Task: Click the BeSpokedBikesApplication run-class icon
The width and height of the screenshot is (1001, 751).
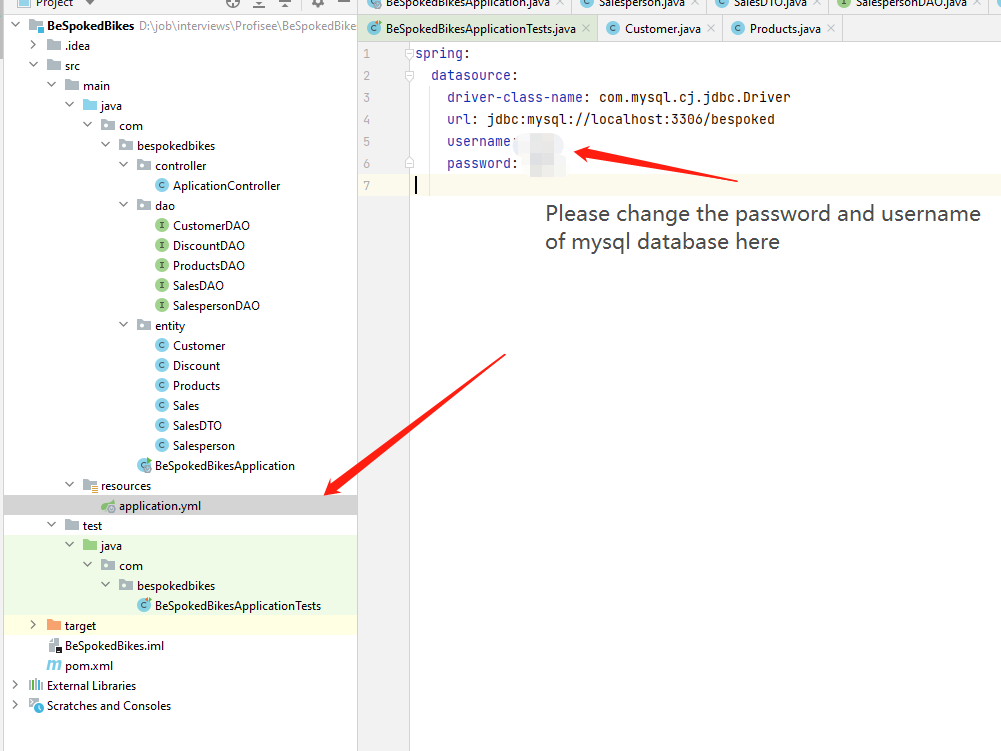Action: pyautogui.click(x=145, y=466)
